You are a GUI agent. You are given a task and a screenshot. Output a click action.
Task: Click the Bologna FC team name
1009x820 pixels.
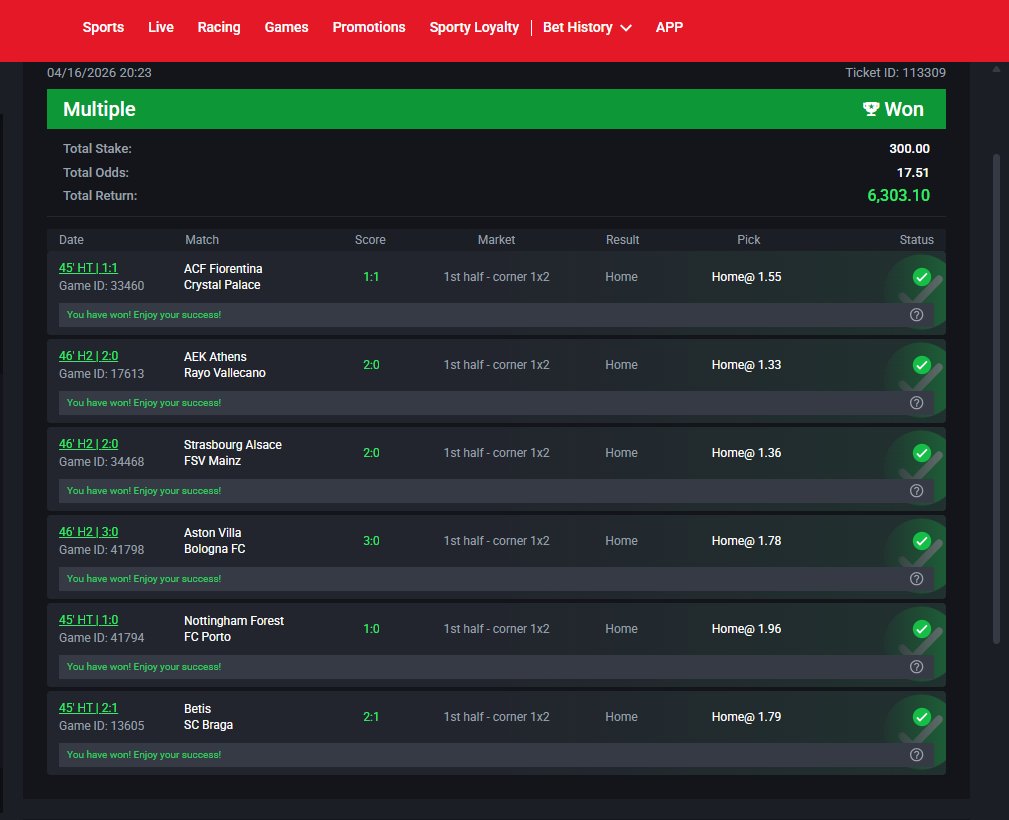click(214, 549)
